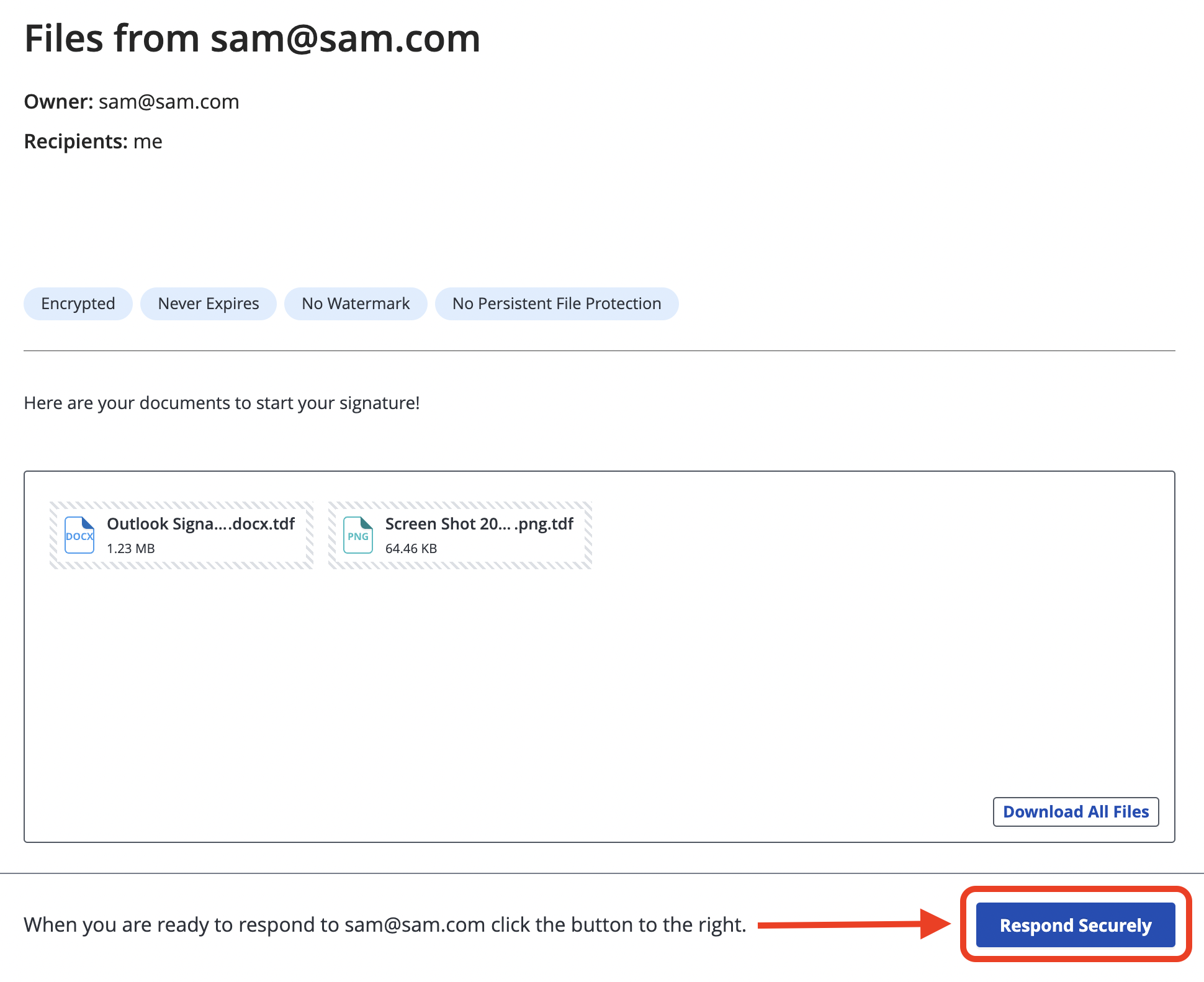Click the Files from sam@sam.com heading
The width and height of the screenshot is (1204, 982).
point(252,38)
